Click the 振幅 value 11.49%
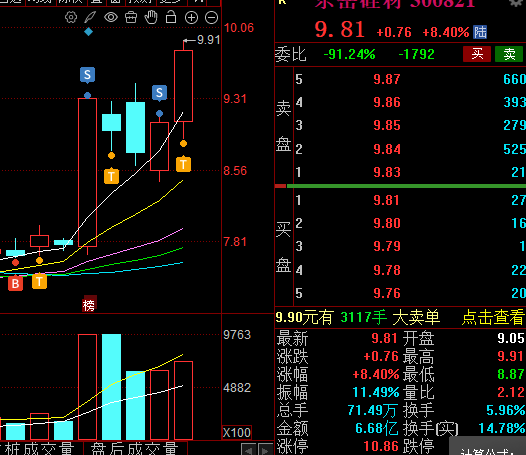Viewport: 526px width, 455px height. tap(376, 392)
